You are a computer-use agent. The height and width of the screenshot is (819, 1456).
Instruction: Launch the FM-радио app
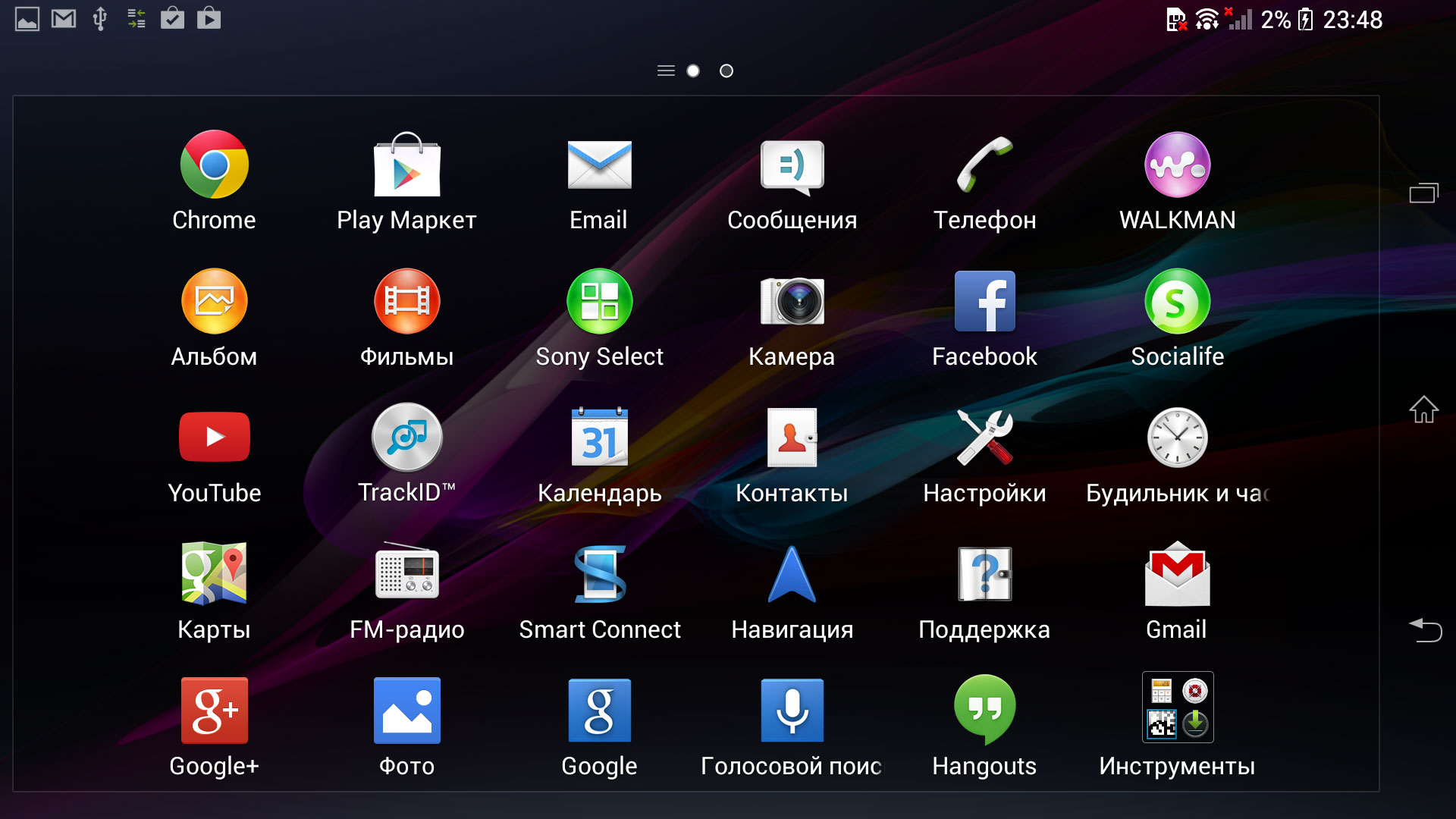(406, 591)
